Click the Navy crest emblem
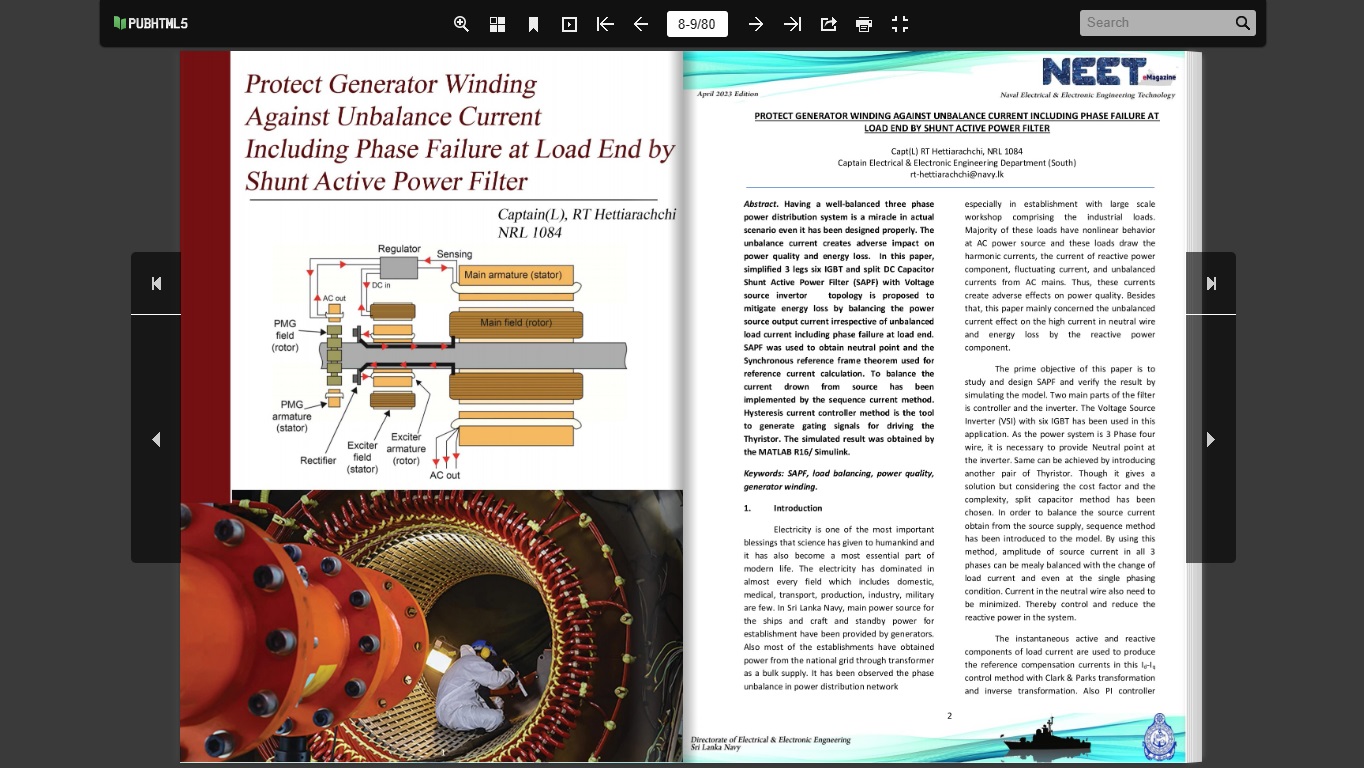 coord(1160,738)
